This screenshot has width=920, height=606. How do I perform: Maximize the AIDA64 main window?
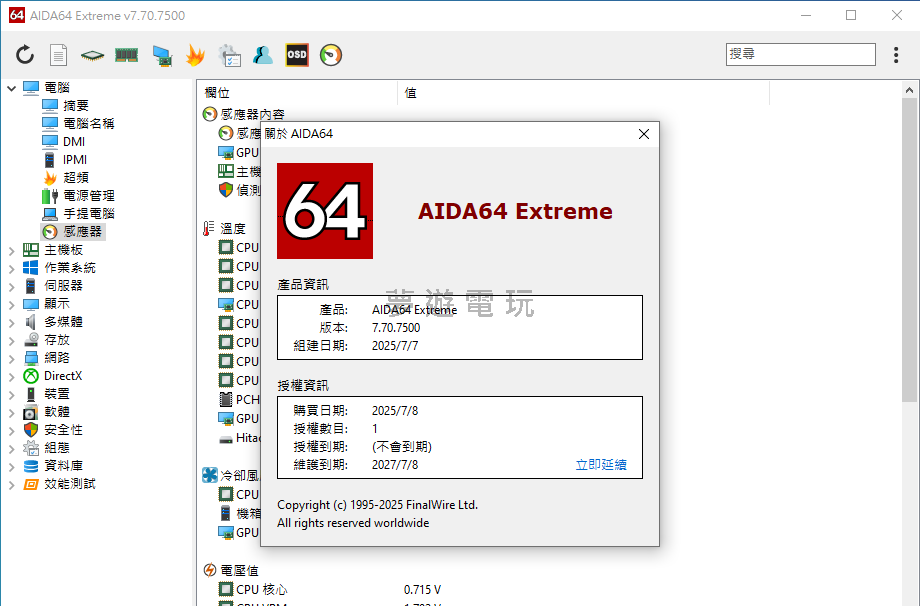coord(851,15)
